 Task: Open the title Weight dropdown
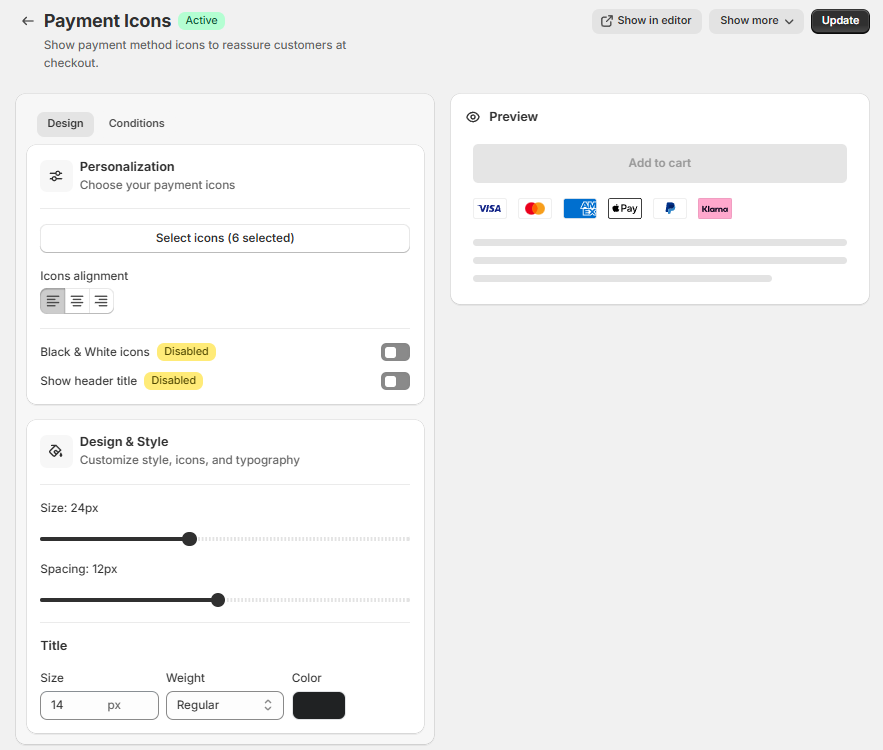(225, 705)
